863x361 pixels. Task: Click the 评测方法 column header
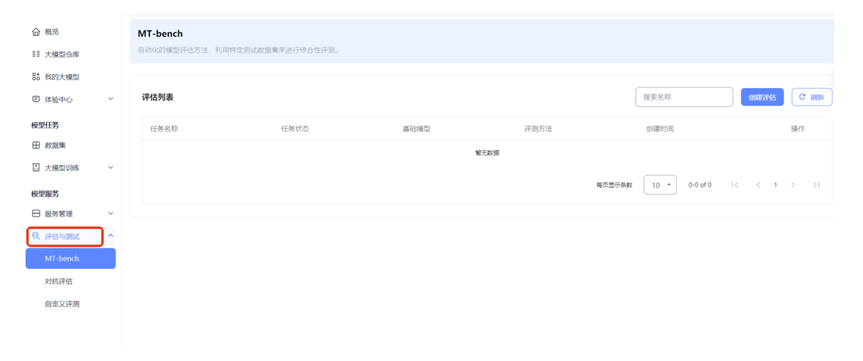pos(538,129)
